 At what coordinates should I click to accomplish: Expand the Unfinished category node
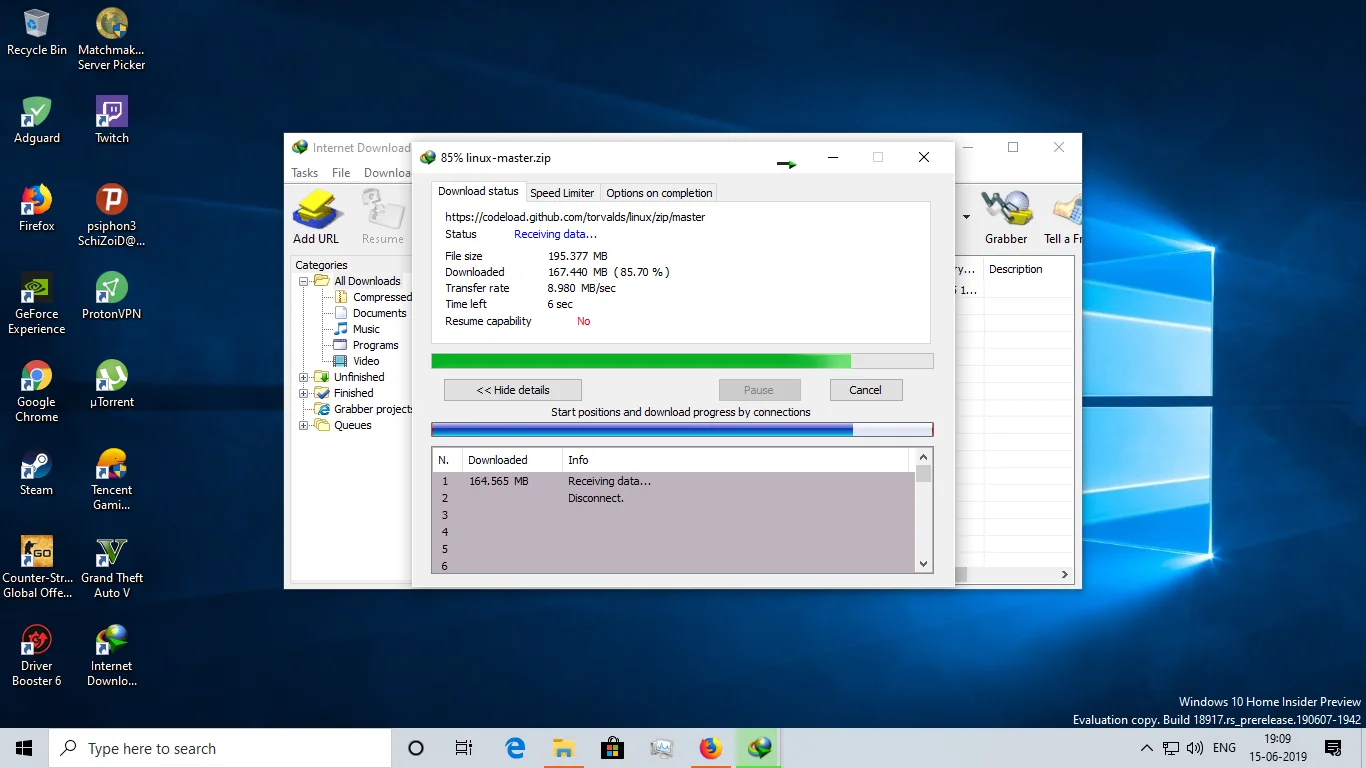pyautogui.click(x=304, y=377)
